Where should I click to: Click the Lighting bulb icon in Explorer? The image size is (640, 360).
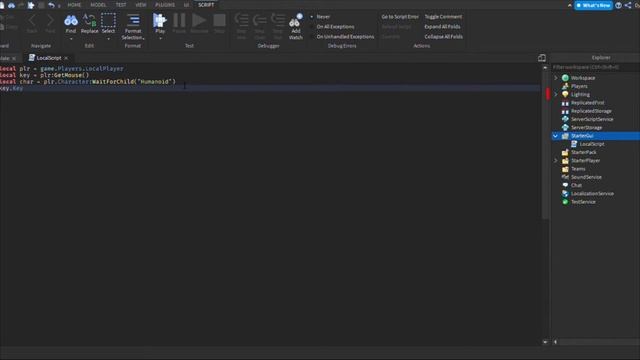(565, 94)
